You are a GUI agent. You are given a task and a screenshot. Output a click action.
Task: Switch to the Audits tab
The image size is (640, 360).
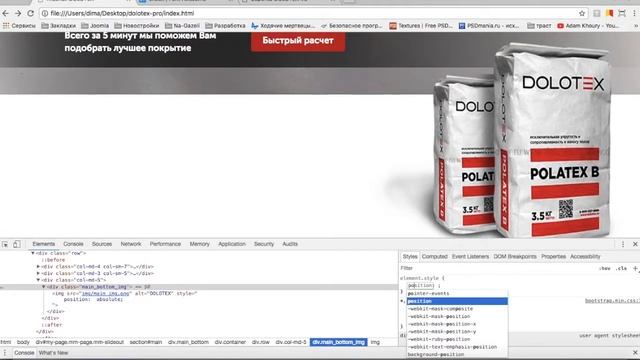[290, 244]
